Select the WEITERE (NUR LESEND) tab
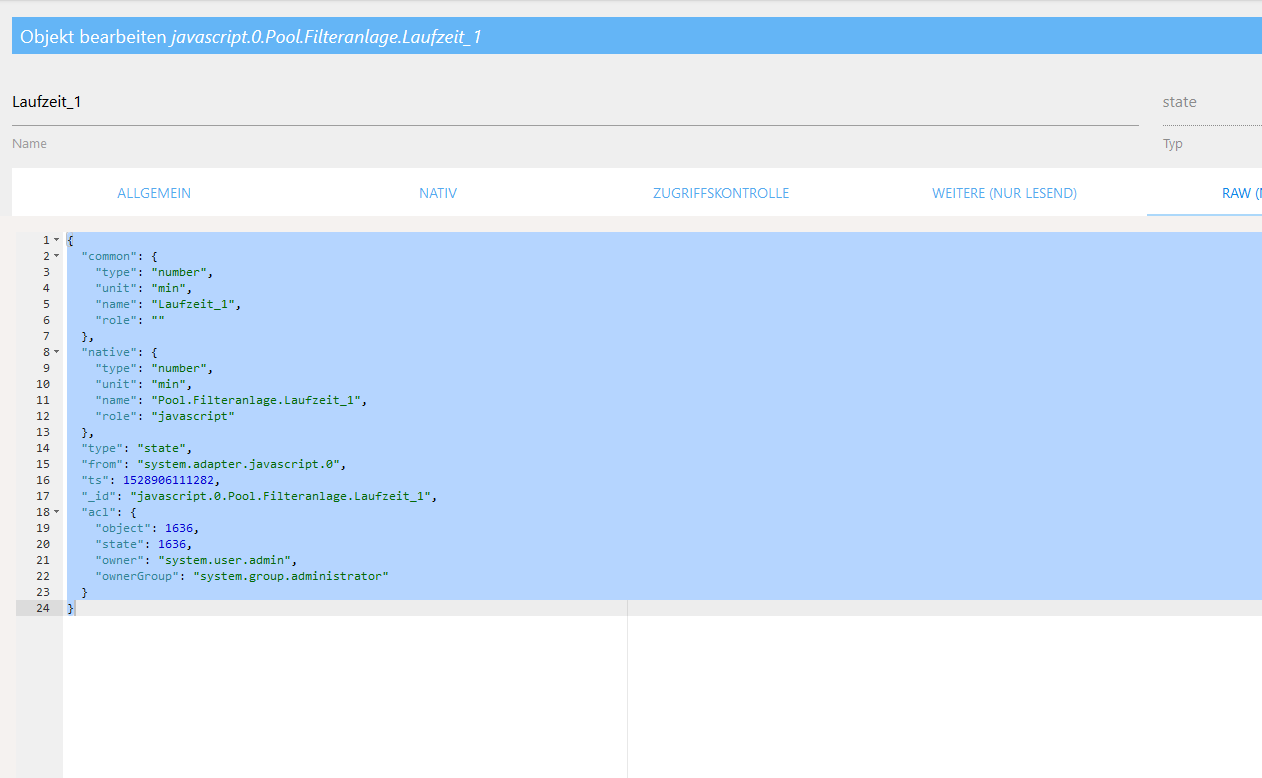Image resolution: width=1262 pixels, height=778 pixels. (x=1004, y=193)
